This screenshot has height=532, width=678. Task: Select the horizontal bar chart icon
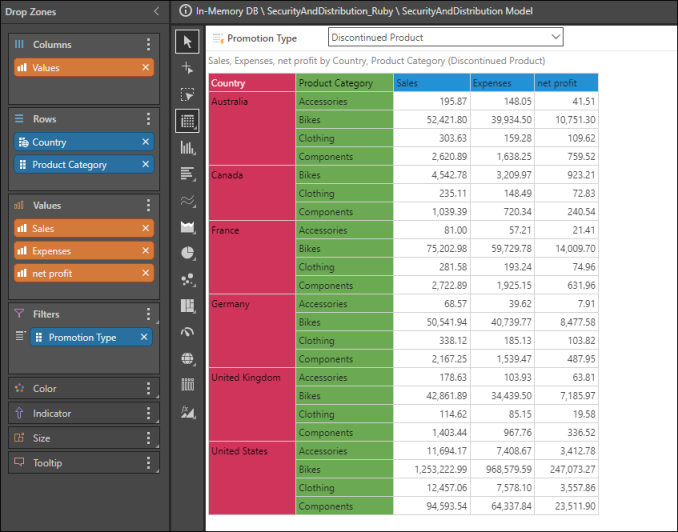(x=187, y=174)
